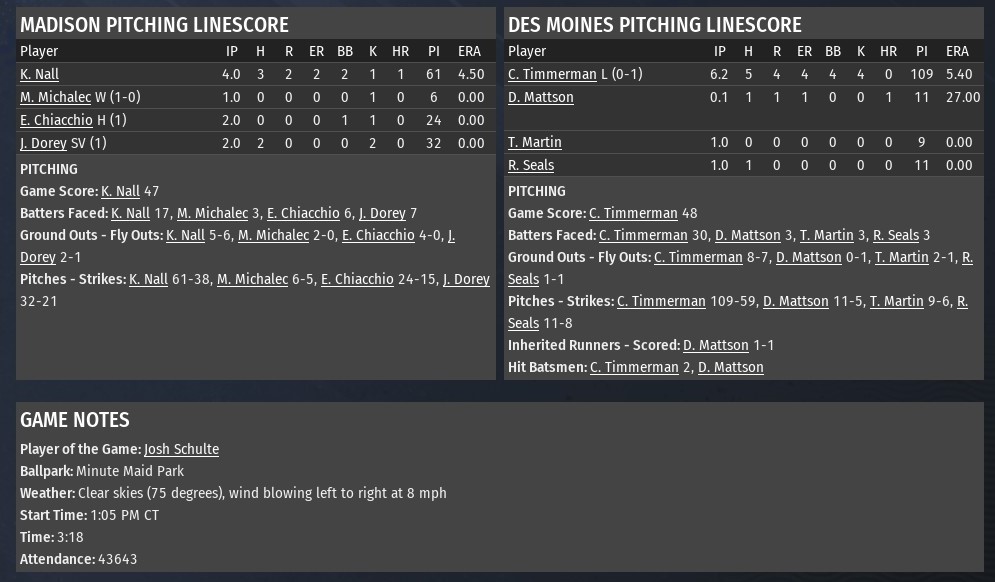This screenshot has width=995, height=582.
Task: Open J. Dorey in Madison Batters Faced line
Action: coord(381,213)
